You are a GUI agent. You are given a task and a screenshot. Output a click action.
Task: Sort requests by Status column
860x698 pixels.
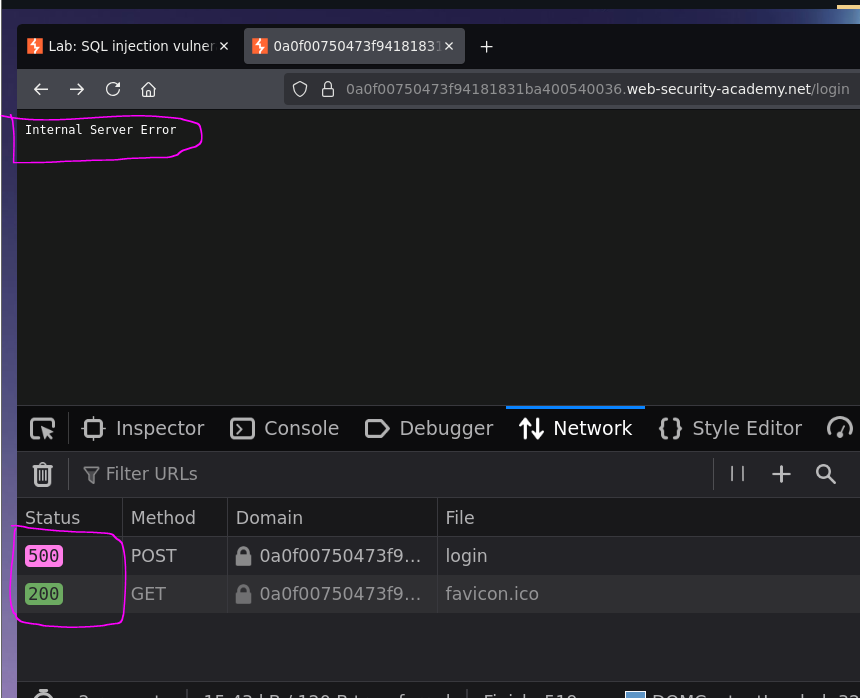pyautogui.click(x=70, y=518)
